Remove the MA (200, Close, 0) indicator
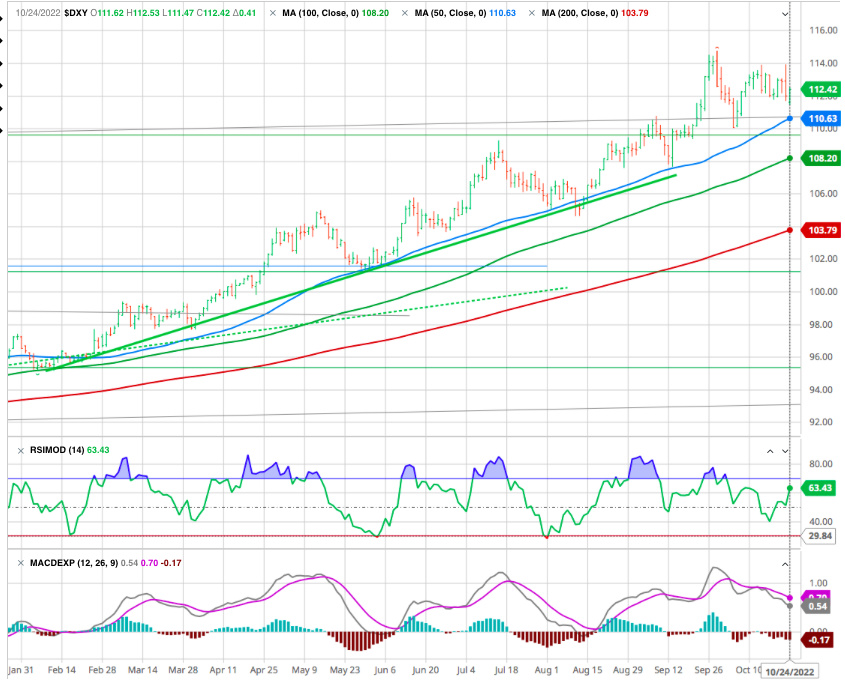This screenshot has width=845, height=680. [532, 13]
